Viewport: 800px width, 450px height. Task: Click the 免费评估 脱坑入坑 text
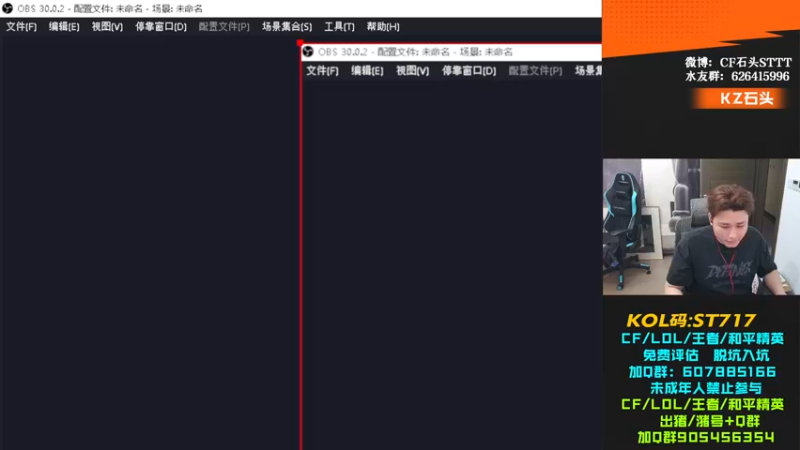[x=706, y=356]
